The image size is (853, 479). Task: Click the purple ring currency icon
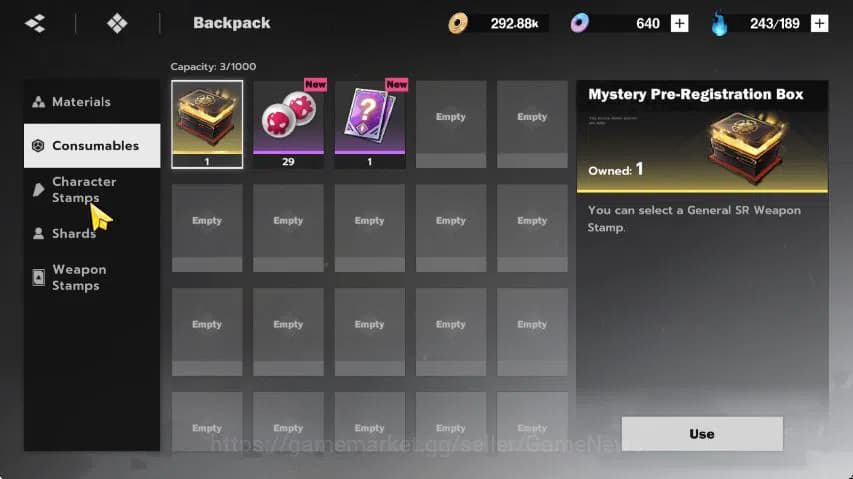click(579, 23)
